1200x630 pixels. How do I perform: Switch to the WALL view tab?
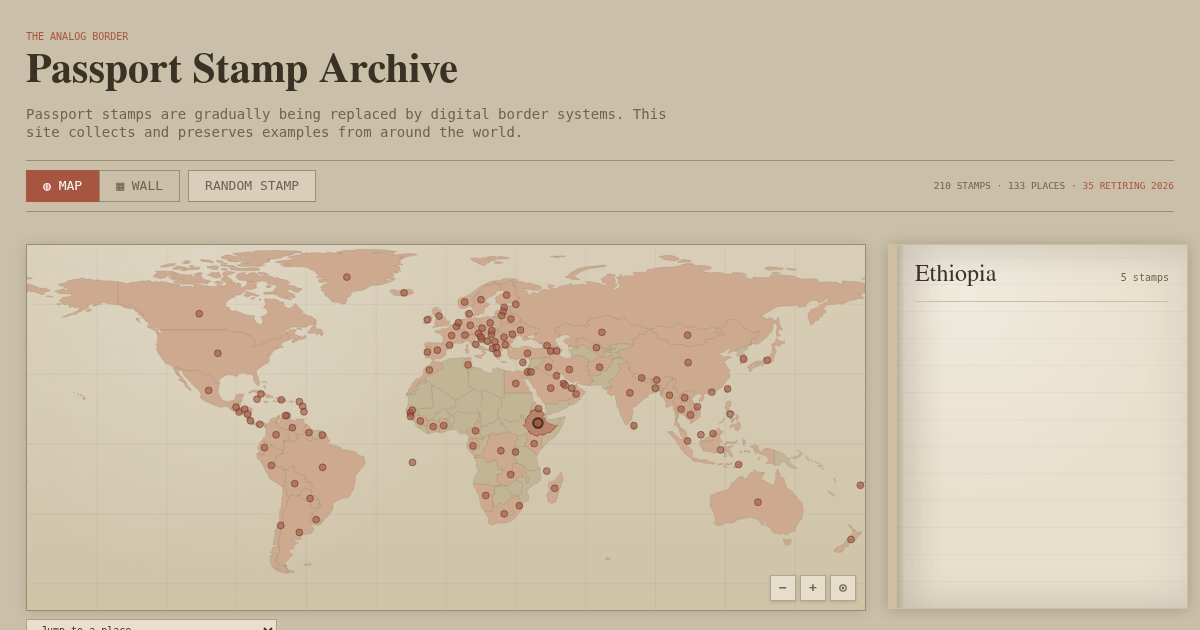(139, 186)
